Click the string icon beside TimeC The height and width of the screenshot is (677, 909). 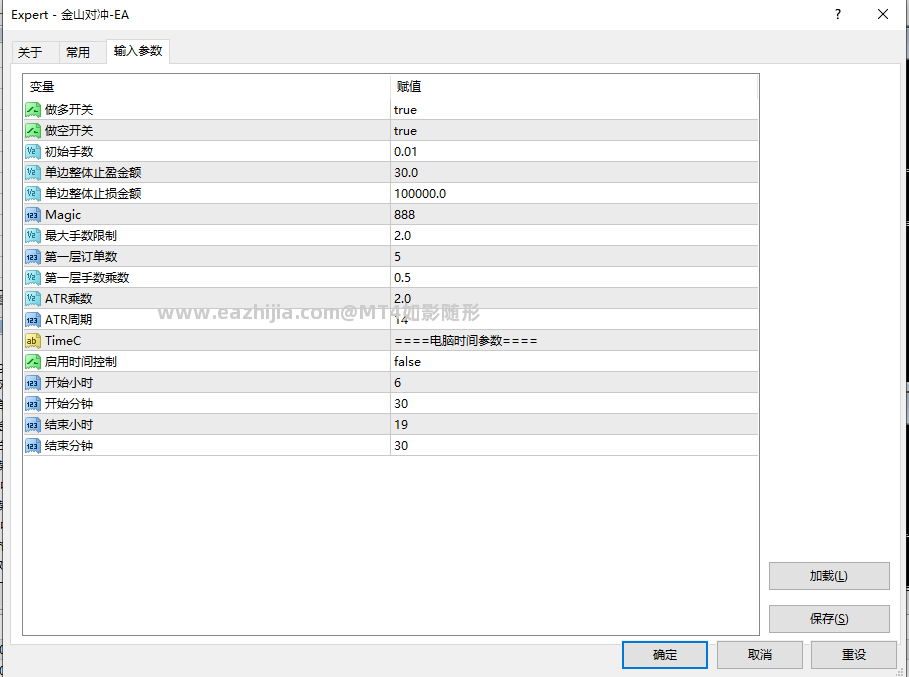tap(33, 340)
